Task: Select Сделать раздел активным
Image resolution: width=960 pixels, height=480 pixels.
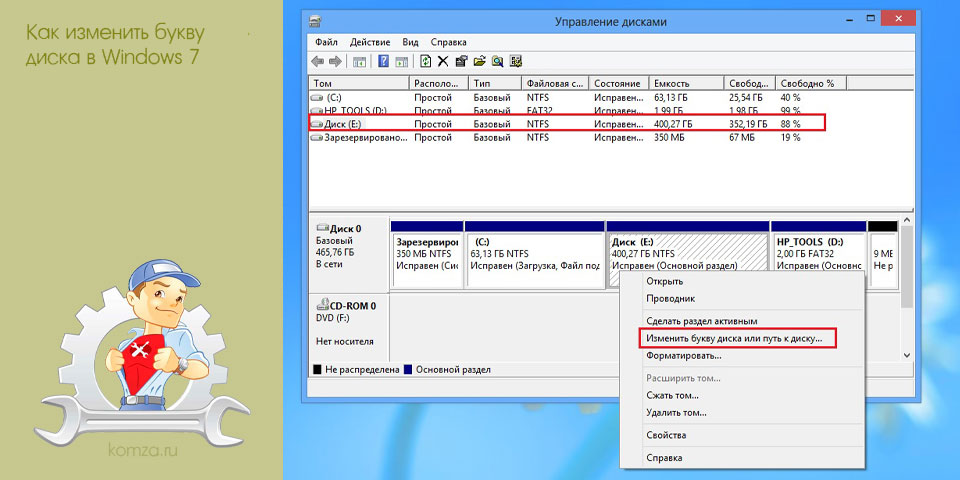Action: coord(702,321)
